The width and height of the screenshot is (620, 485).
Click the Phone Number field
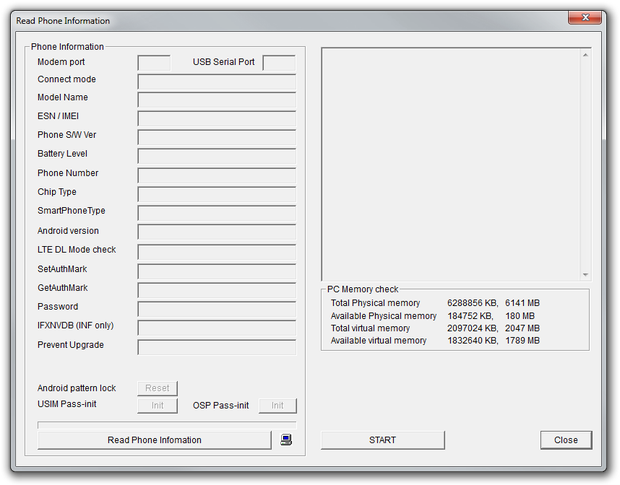click(x=217, y=175)
